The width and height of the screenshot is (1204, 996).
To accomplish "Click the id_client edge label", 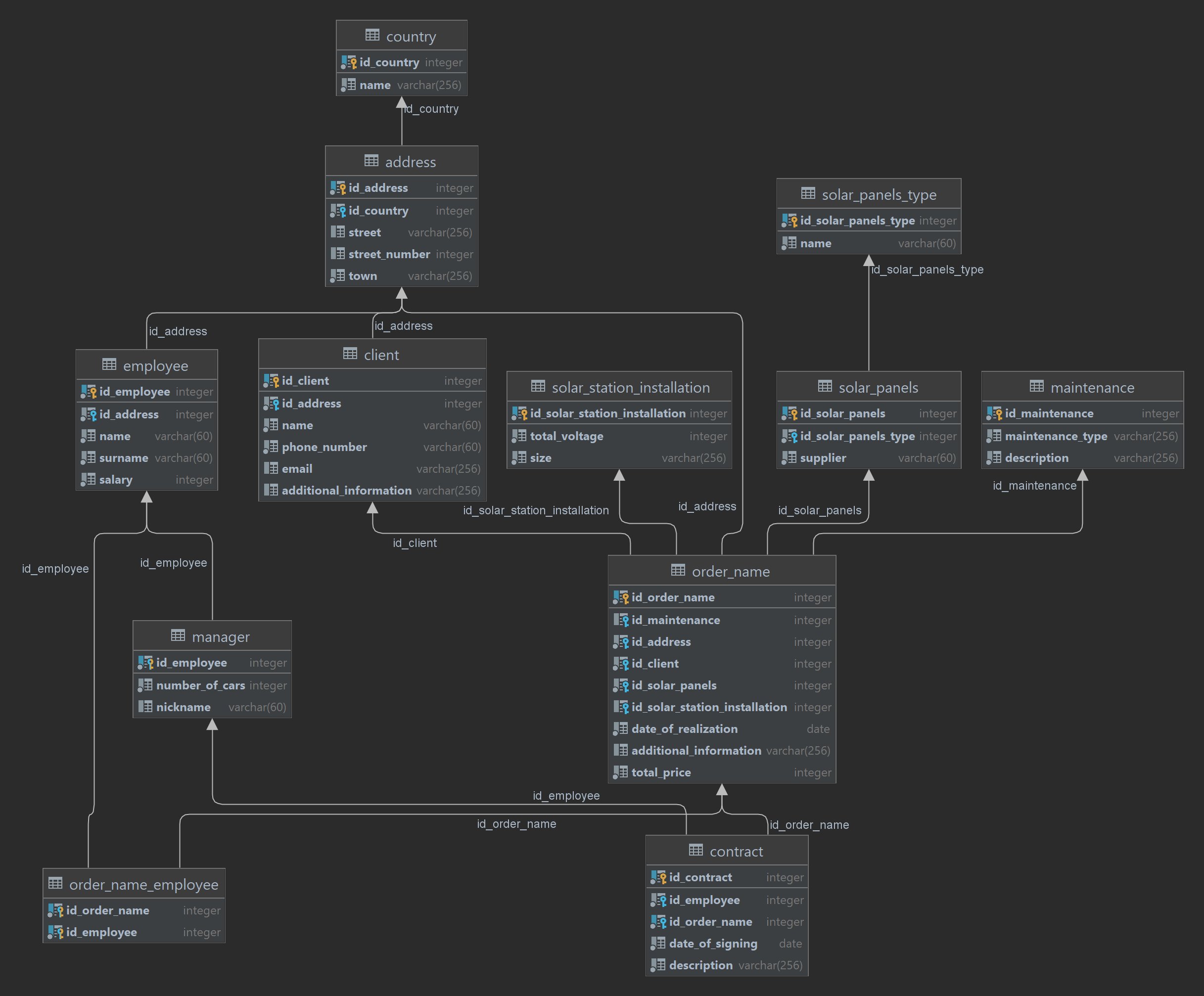I will 415,543.
